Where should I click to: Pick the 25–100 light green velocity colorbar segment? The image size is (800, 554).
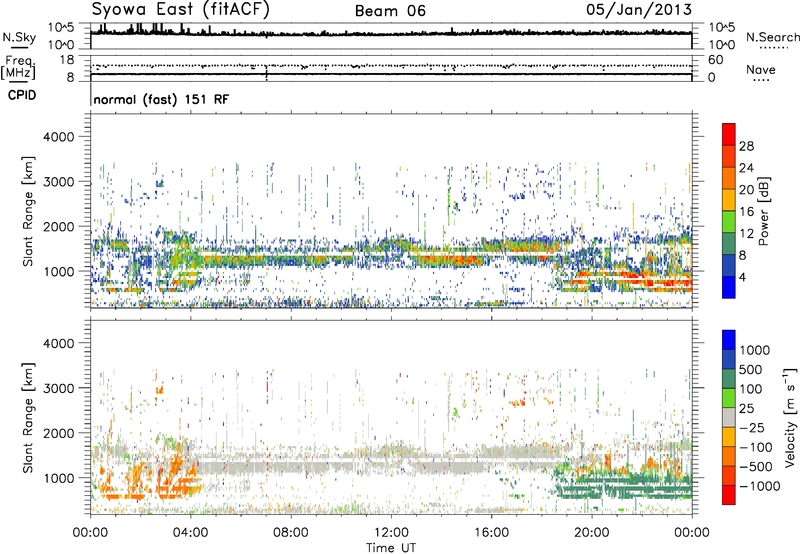(729, 398)
